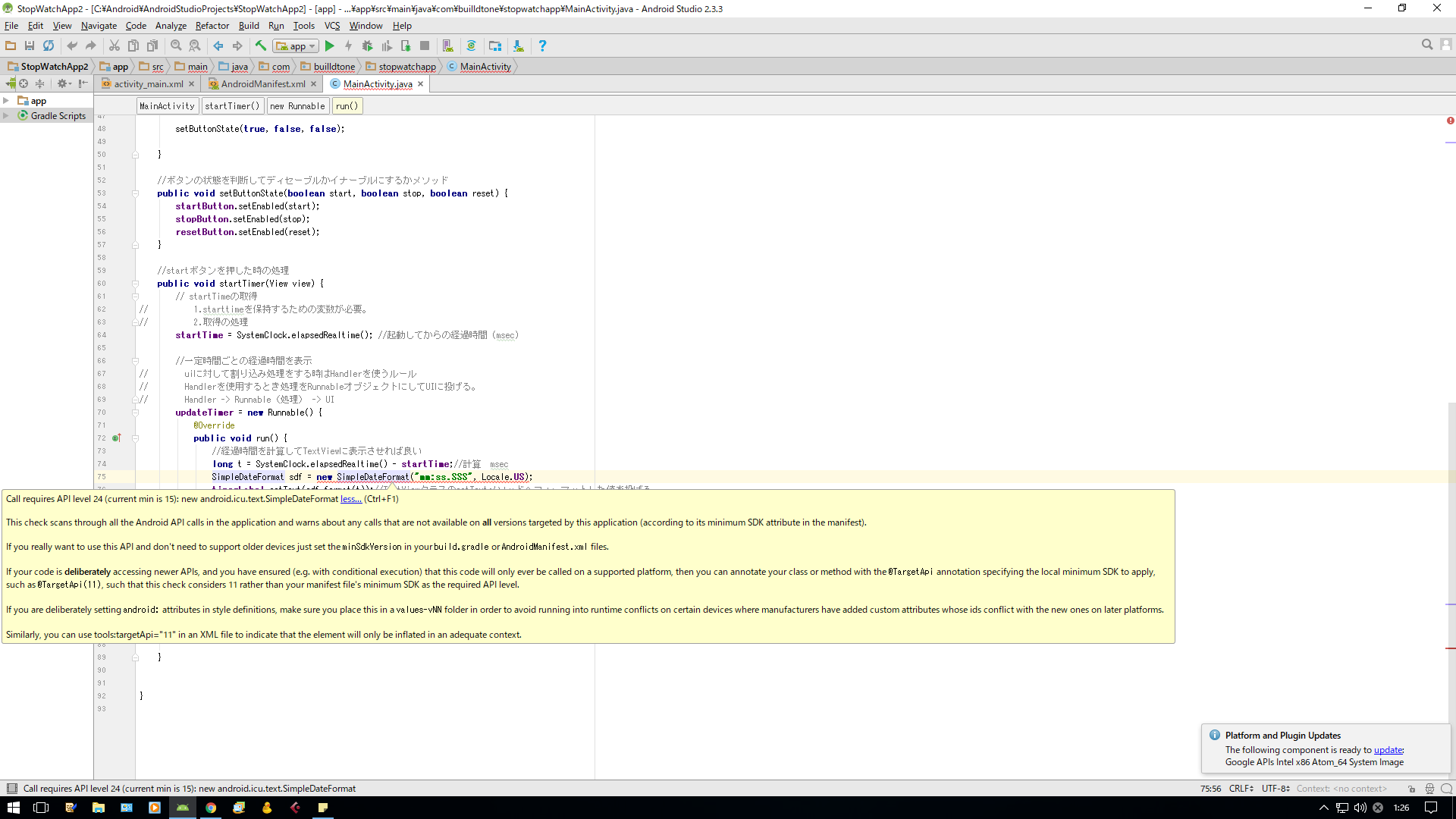This screenshot has height=819, width=1456.
Task: Open the app run configuration dropdown
Action: (x=297, y=46)
